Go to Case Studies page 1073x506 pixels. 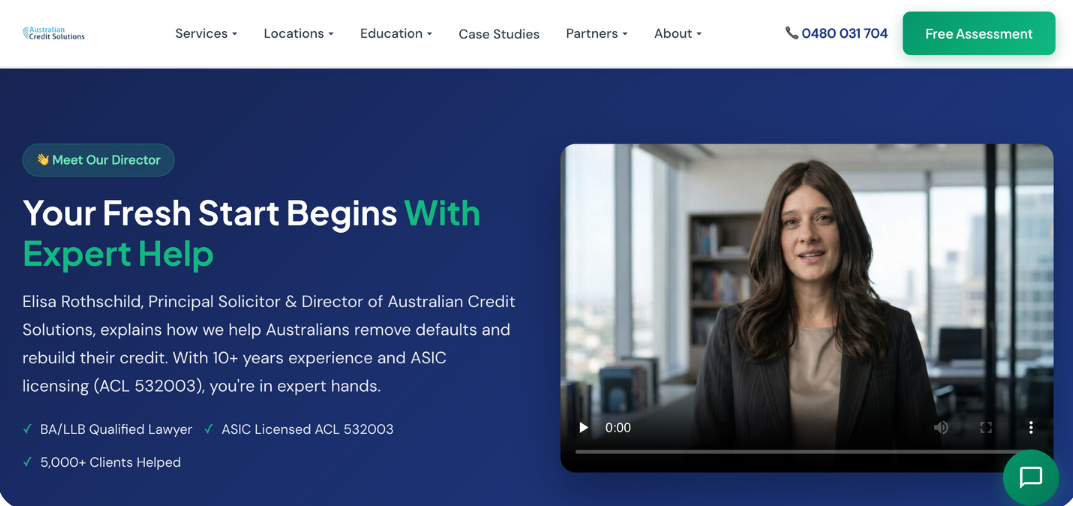coord(499,34)
